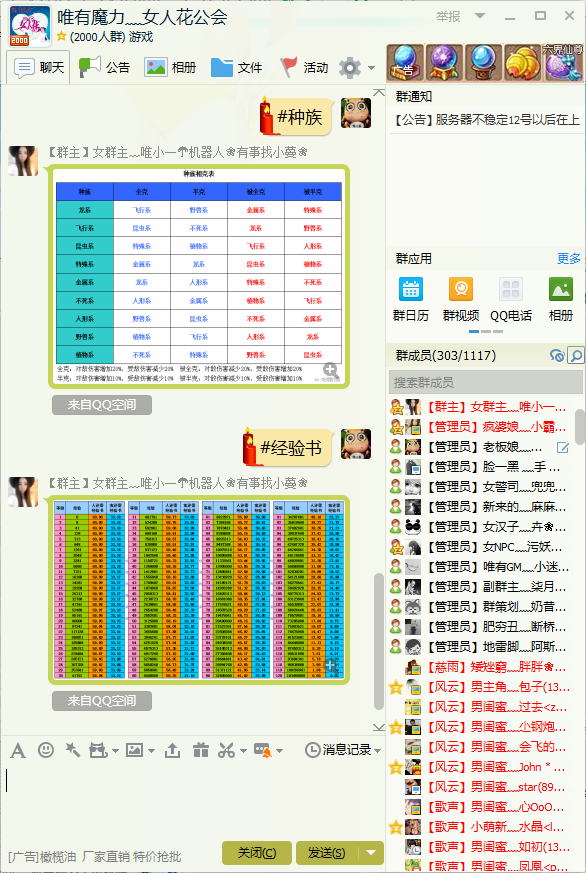The height and width of the screenshot is (873, 586).
Task: Open the 相册 tab
Action: [x=170, y=68]
